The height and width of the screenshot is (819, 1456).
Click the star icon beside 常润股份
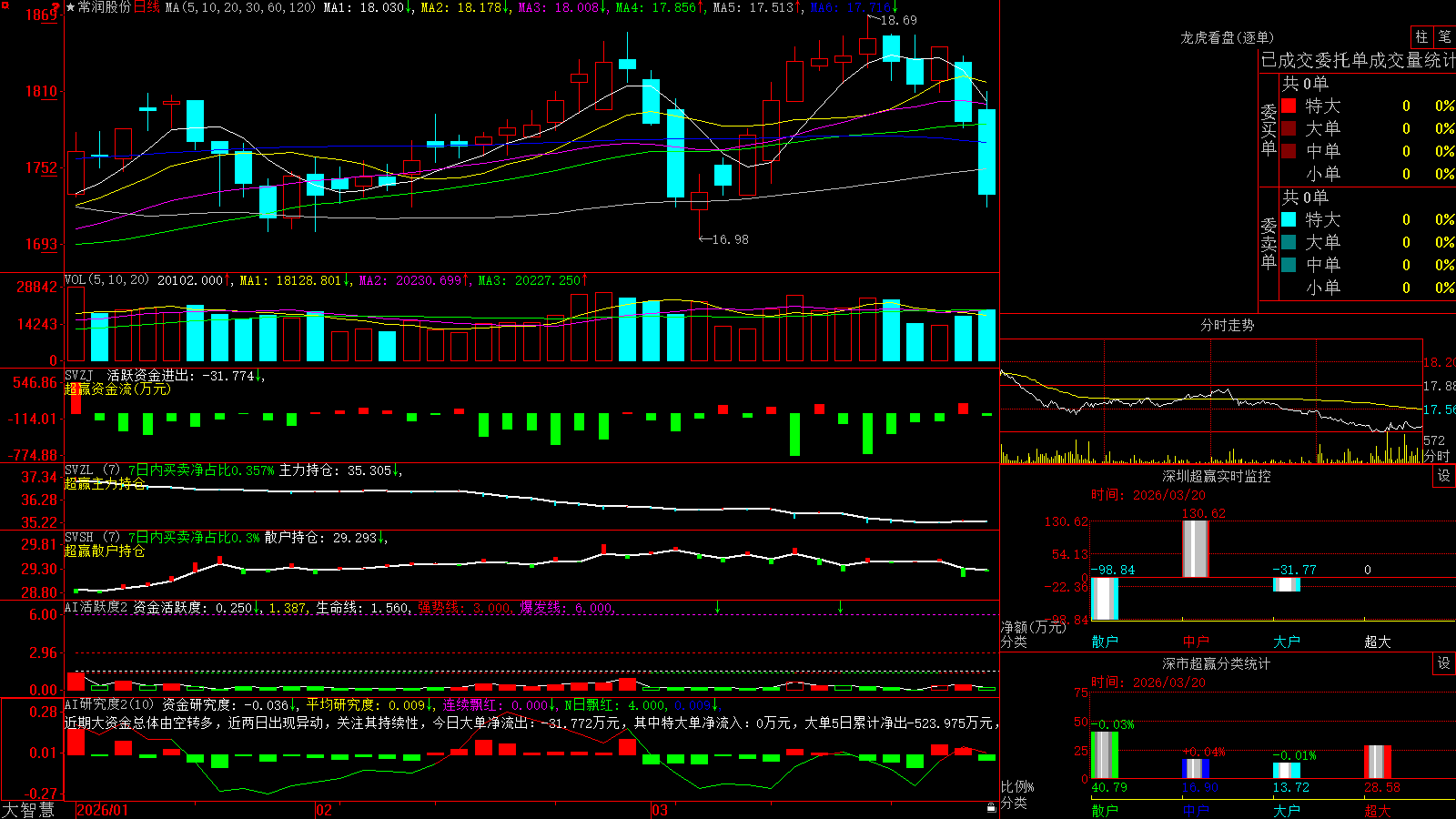click(x=71, y=7)
